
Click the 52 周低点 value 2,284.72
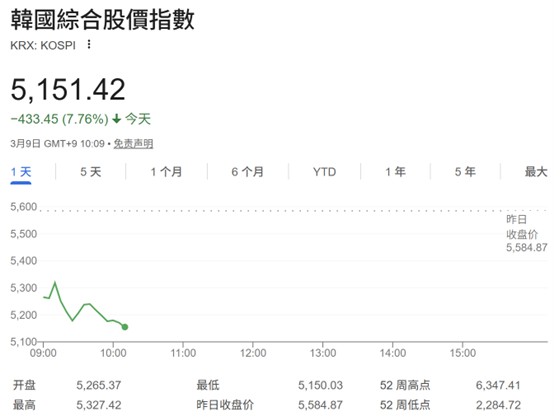(498, 405)
